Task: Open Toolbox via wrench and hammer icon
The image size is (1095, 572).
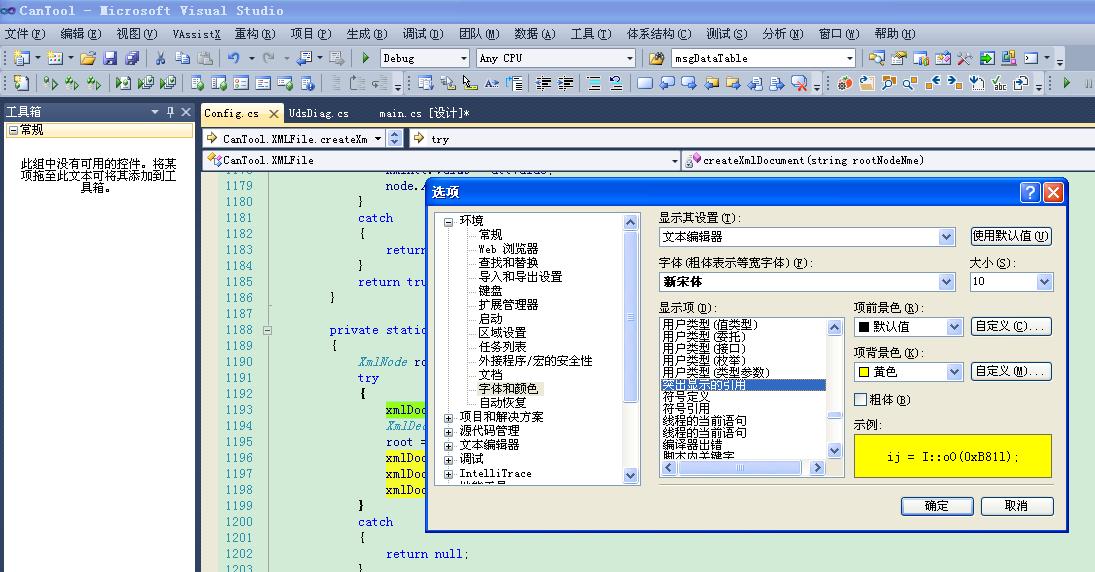Action: click(x=965, y=58)
